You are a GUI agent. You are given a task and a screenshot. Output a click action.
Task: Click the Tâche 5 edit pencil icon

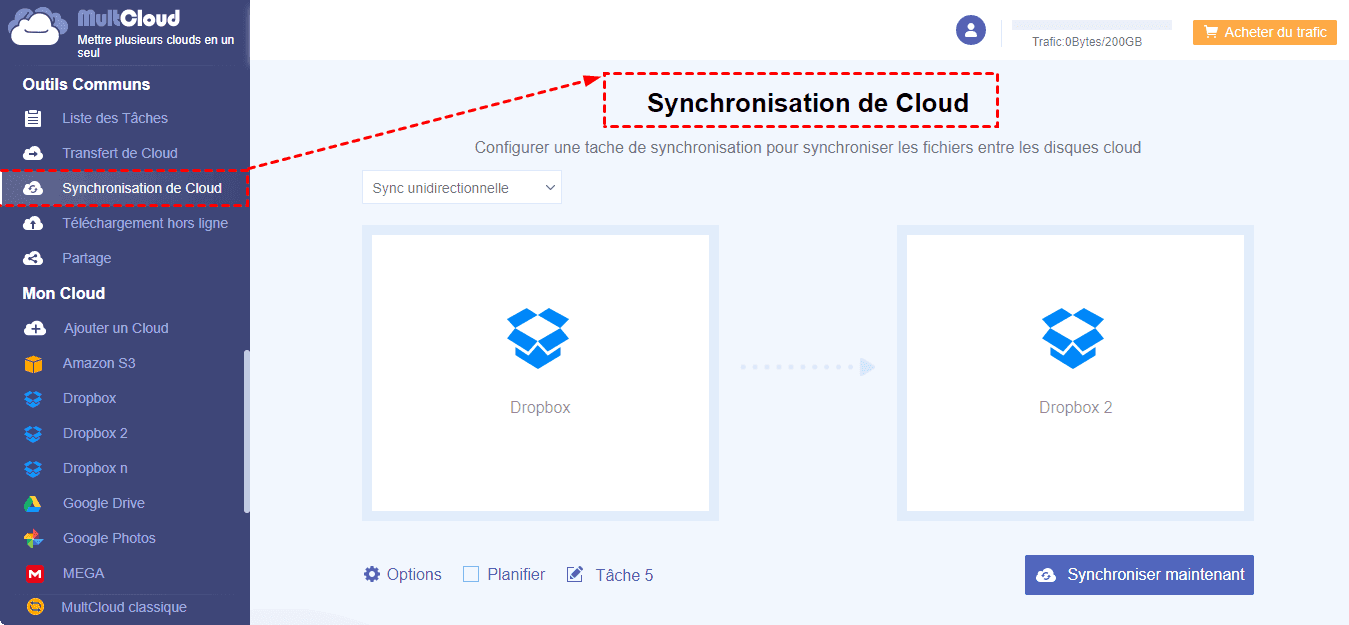[x=575, y=574]
